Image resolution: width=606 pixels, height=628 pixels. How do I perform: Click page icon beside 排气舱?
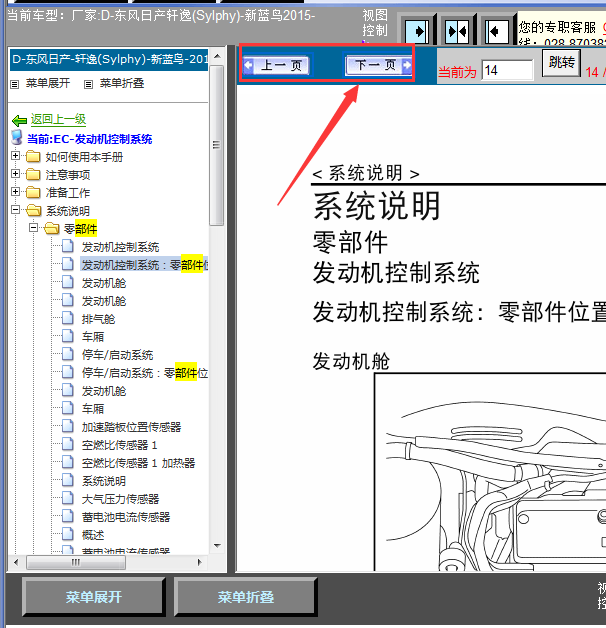tap(68, 318)
